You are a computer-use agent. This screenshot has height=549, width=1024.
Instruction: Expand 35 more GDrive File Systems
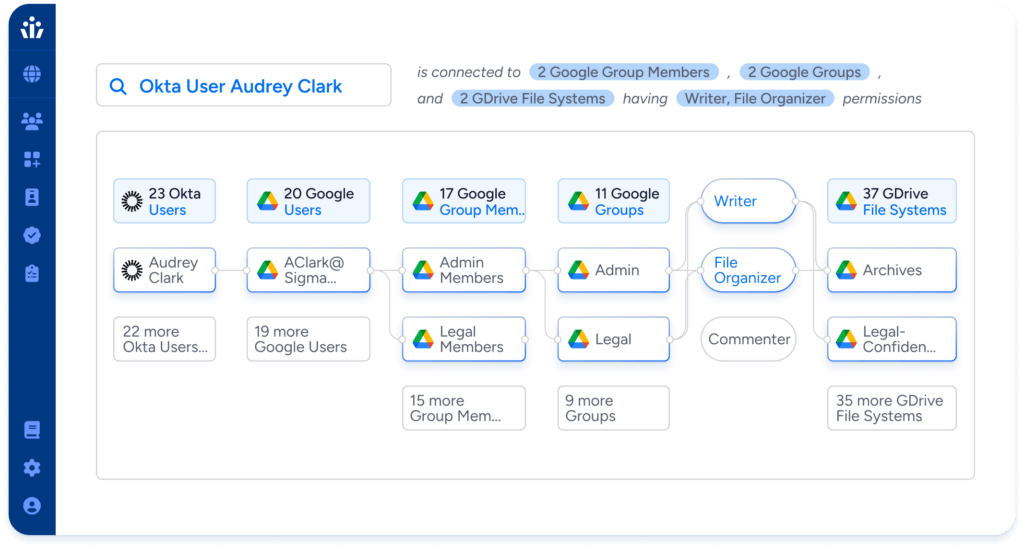[x=891, y=408]
